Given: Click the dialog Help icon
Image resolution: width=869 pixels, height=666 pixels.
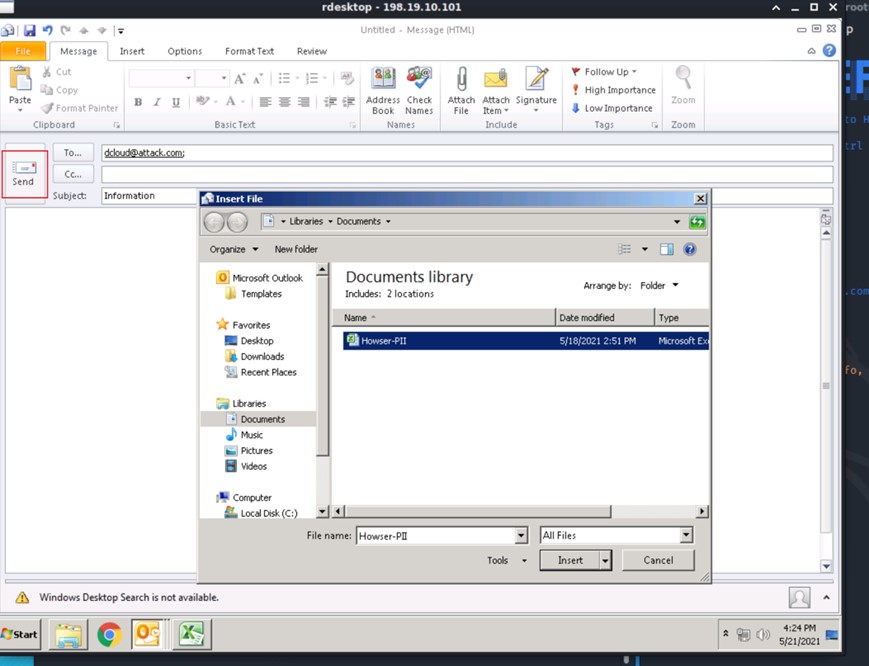Looking at the screenshot, I should tap(689, 249).
